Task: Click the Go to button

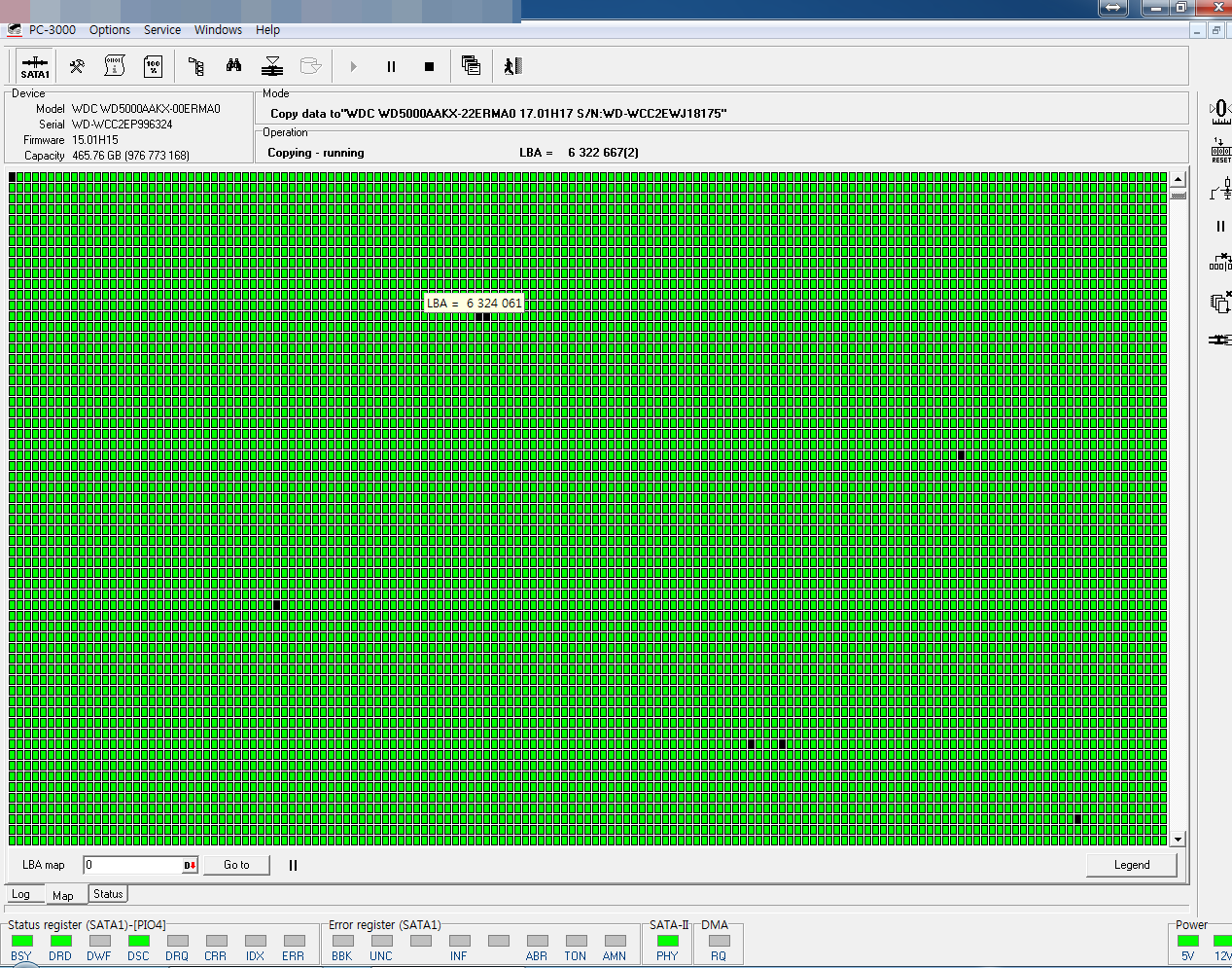Action: (x=236, y=865)
